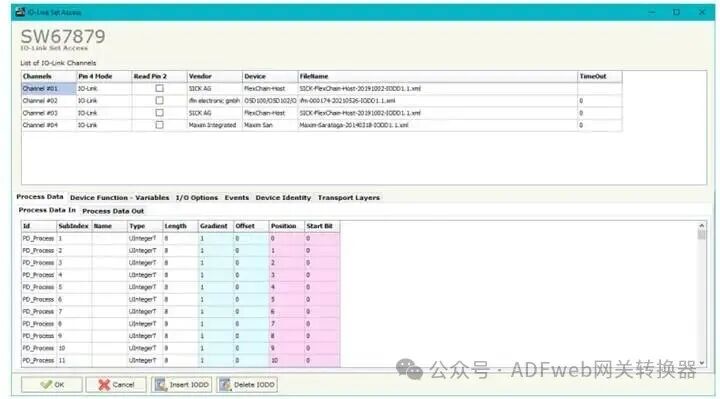
Task: Click the Insert IODD button
Action: click(x=182, y=385)
